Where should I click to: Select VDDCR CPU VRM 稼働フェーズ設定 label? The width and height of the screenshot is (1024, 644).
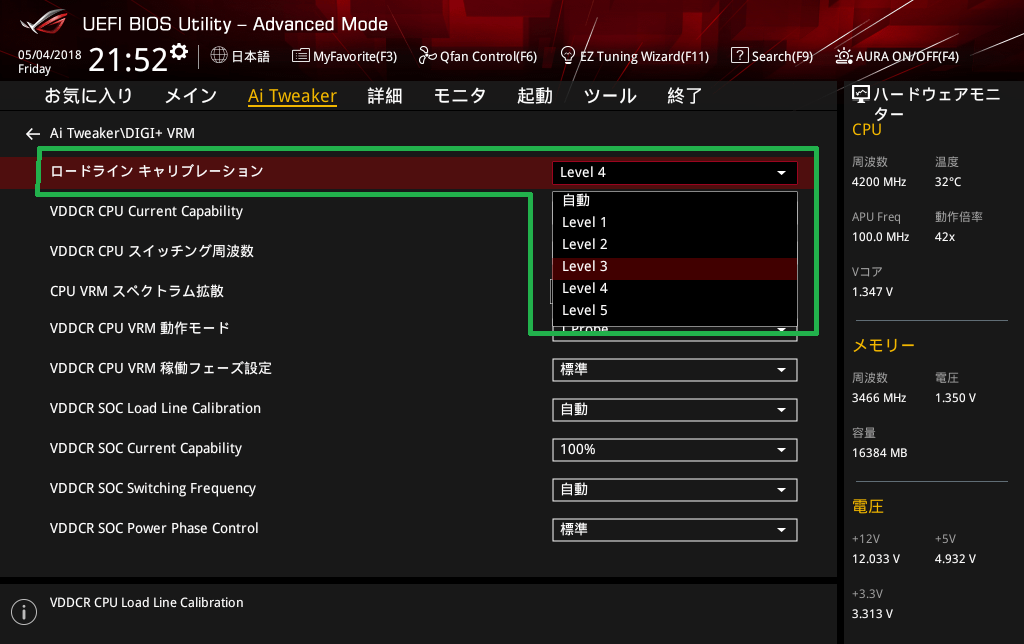click(161, 368)
